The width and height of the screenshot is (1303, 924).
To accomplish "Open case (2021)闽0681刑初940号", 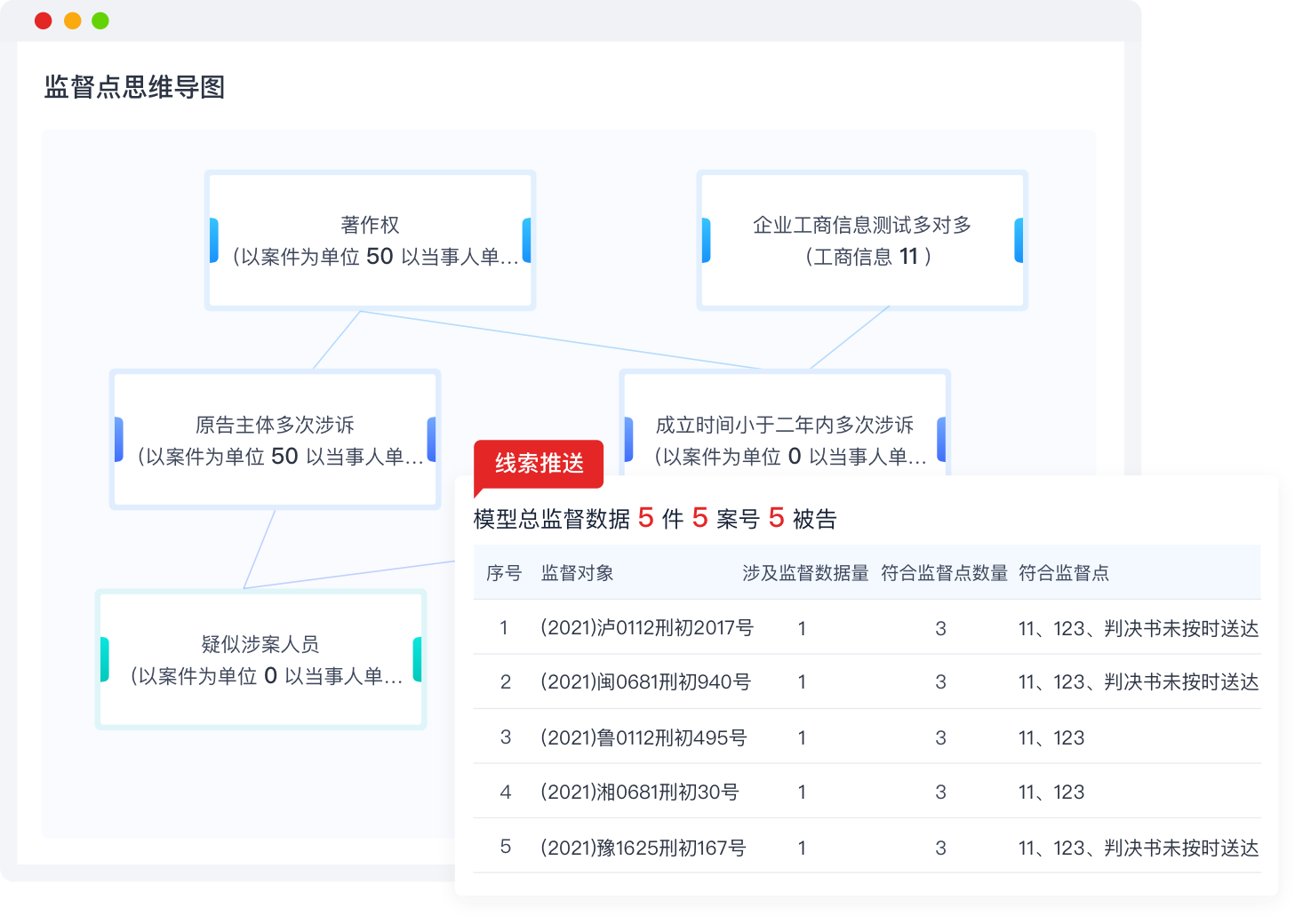I will pos(645,682).
